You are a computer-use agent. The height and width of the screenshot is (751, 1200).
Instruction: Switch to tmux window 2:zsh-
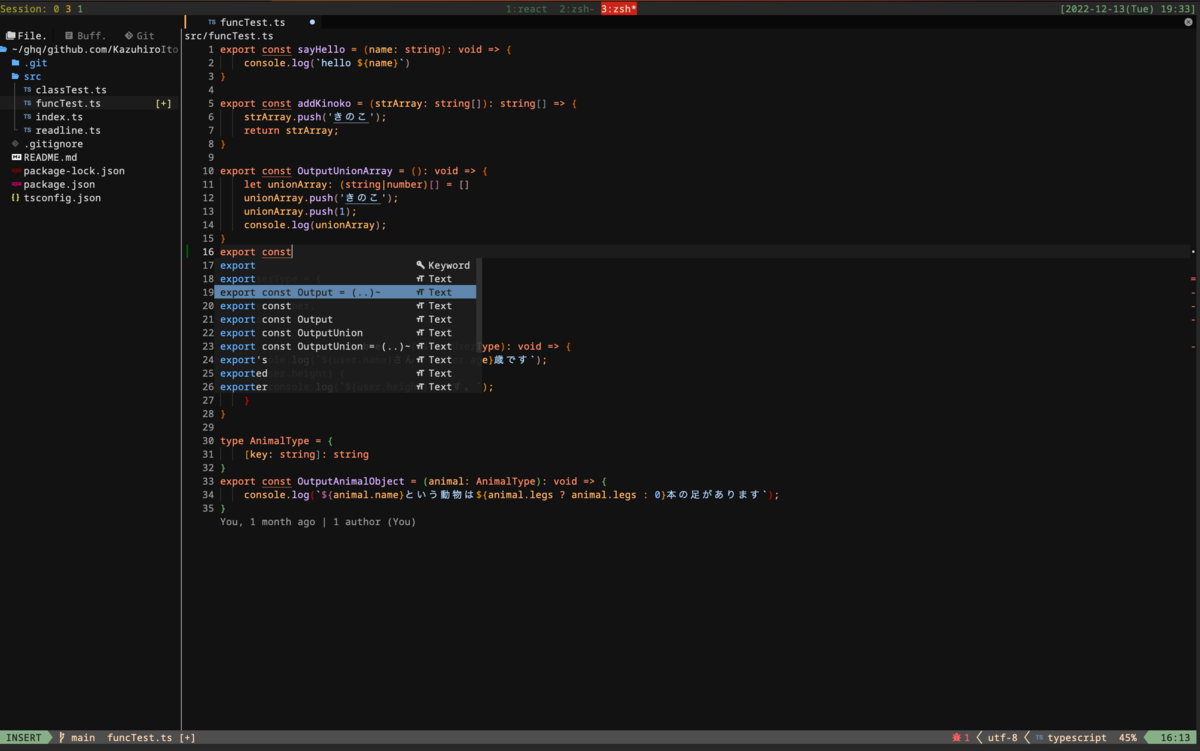point(577,9)
